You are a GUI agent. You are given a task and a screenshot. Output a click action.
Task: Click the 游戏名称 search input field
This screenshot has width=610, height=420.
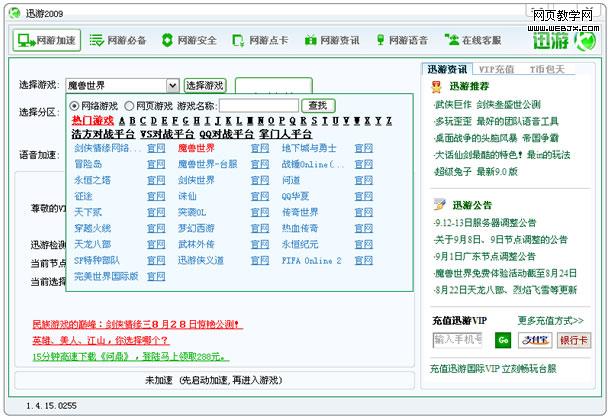(258, 106)
